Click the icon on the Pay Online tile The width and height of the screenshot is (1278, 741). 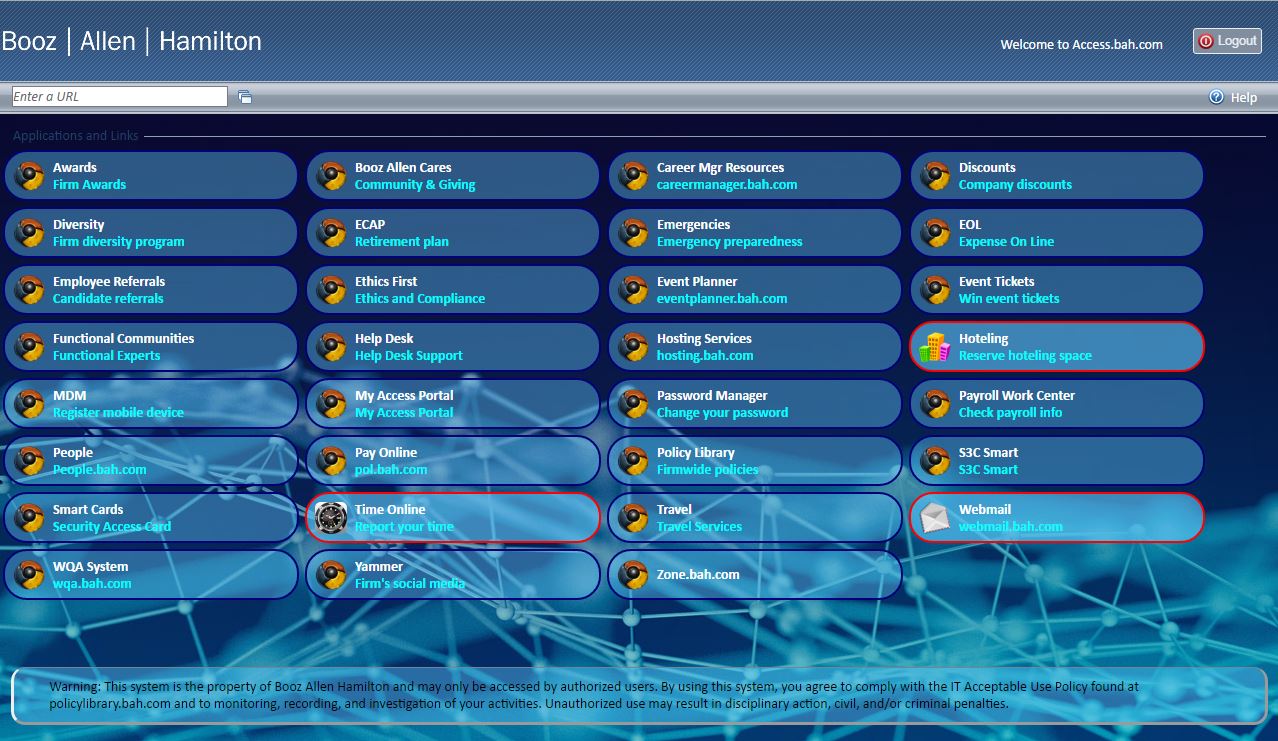pyautogui.click(x=330, y=461)
